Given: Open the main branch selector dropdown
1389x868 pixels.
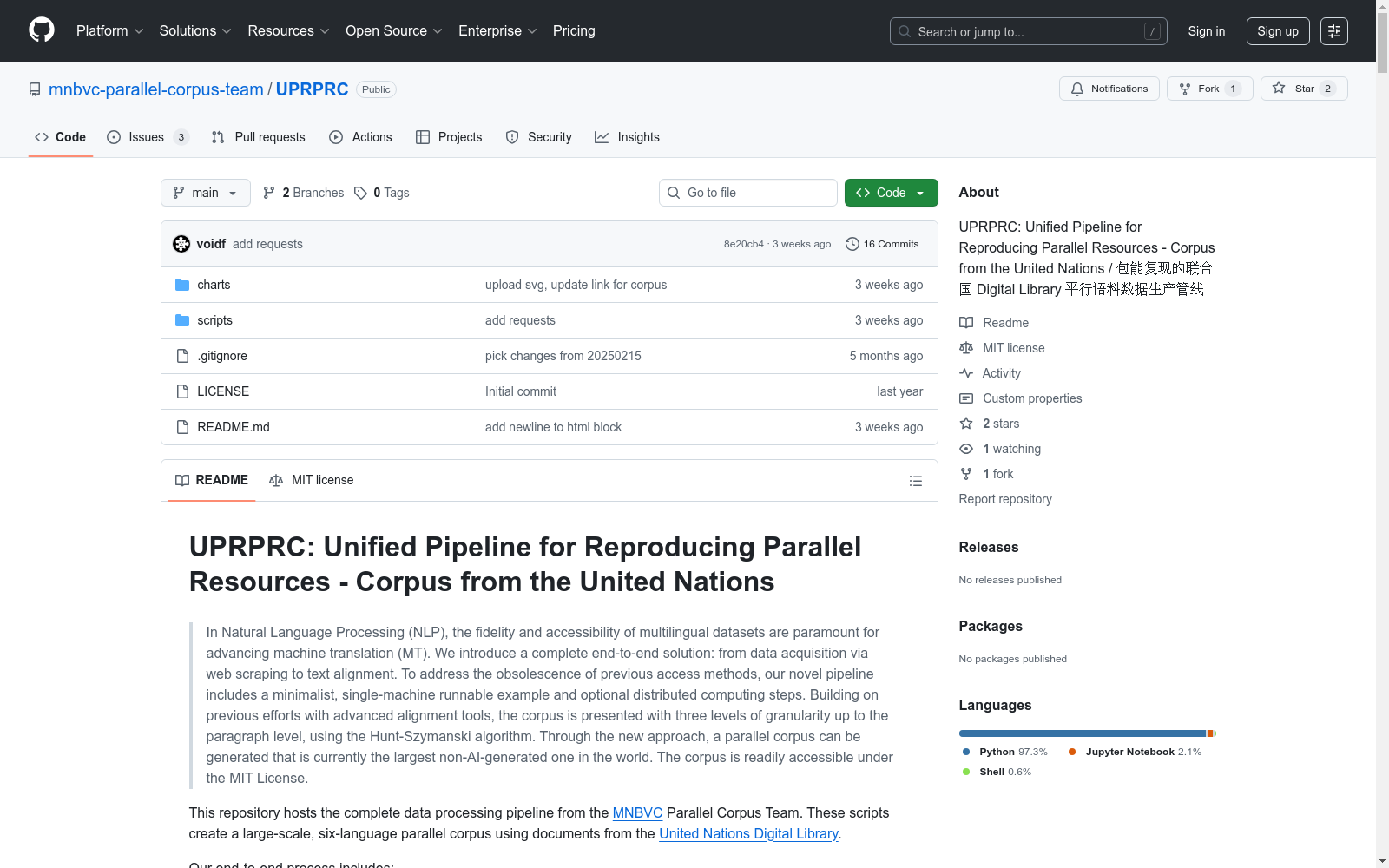Looking at the screenshot, I should (x=206, y=193).
